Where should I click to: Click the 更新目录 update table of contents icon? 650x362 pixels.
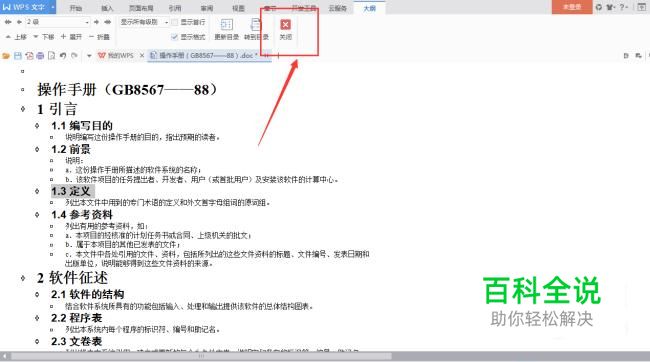[x=226, y=25]
